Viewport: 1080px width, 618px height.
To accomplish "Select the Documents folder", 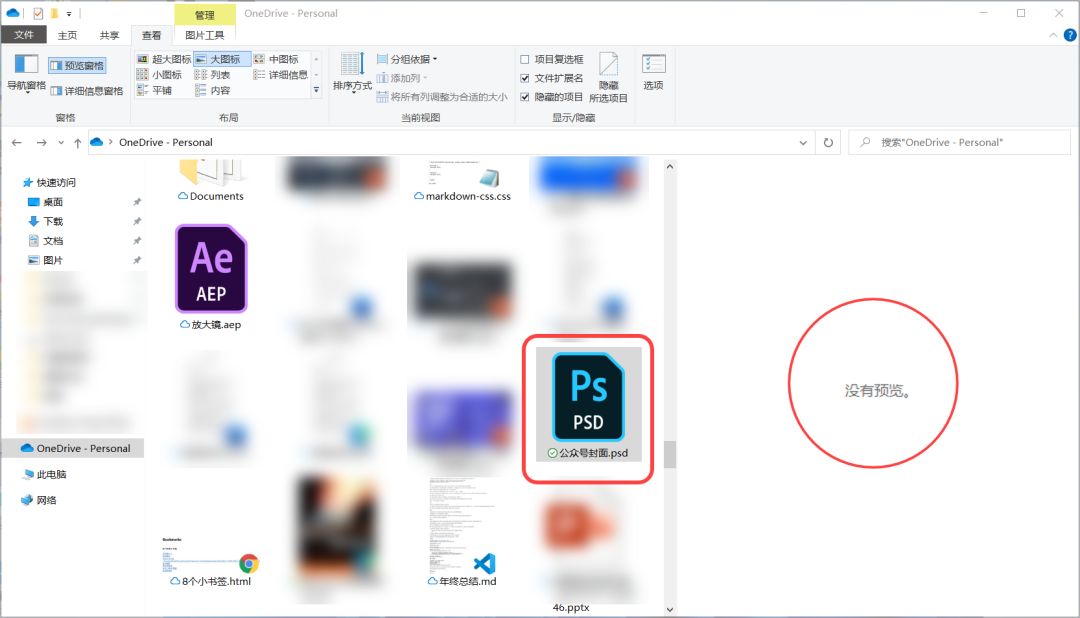I will pos(211,181).
